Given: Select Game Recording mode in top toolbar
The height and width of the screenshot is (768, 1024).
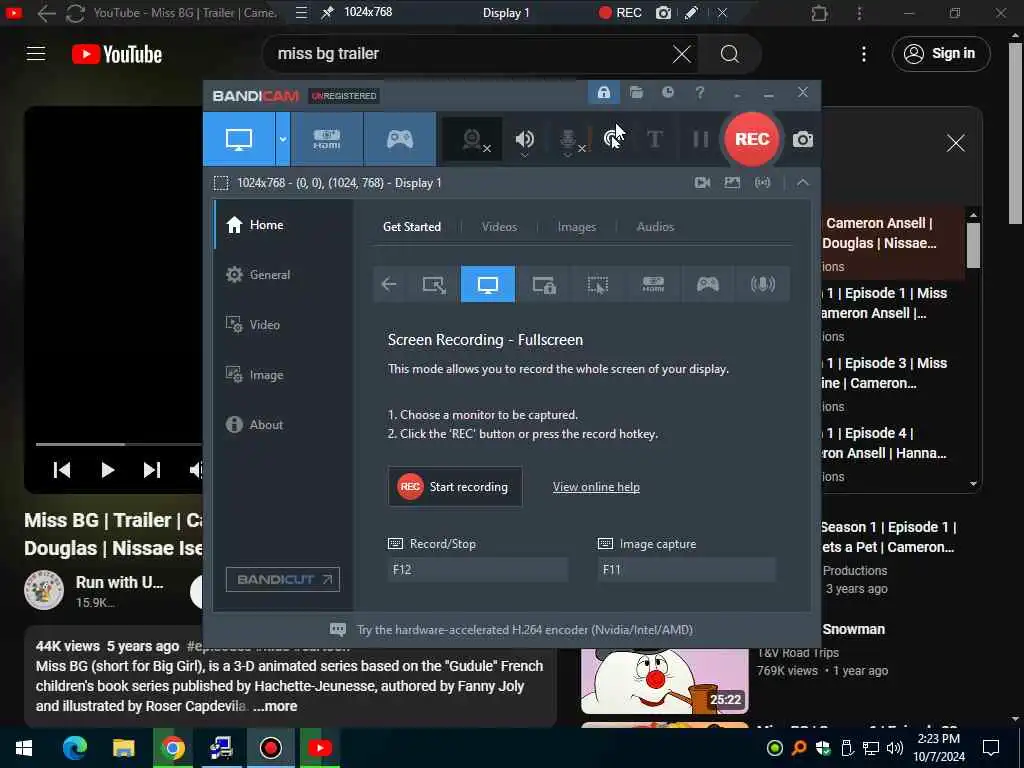Looking at the screenshot, I should click(x=400, y=139).
